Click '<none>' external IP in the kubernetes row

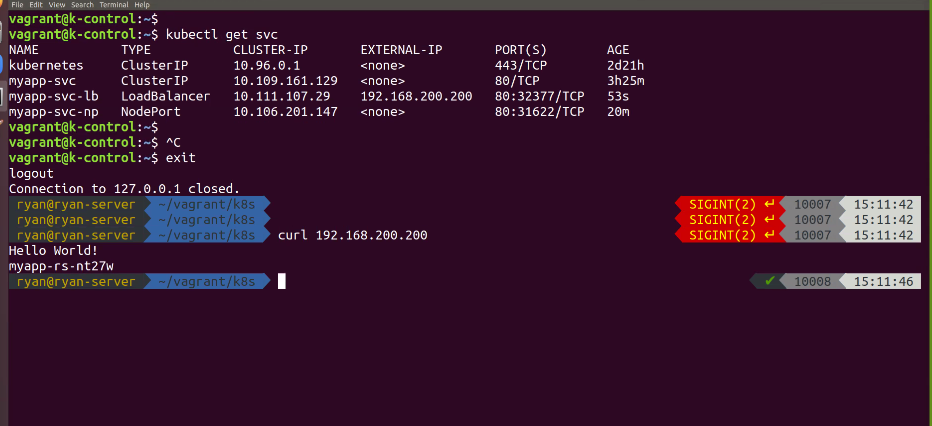pyautogui.click(x=383, y=65)
